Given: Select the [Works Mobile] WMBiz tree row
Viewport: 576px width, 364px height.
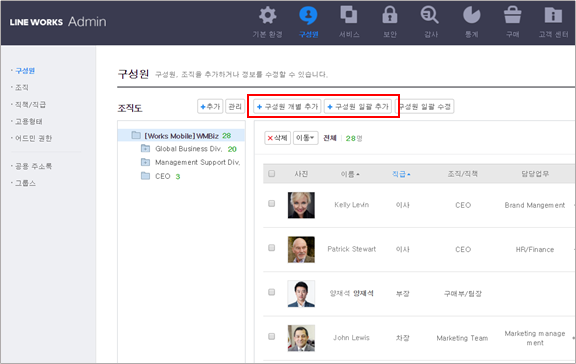Looking at the screenshot, I should coord(181,136).
